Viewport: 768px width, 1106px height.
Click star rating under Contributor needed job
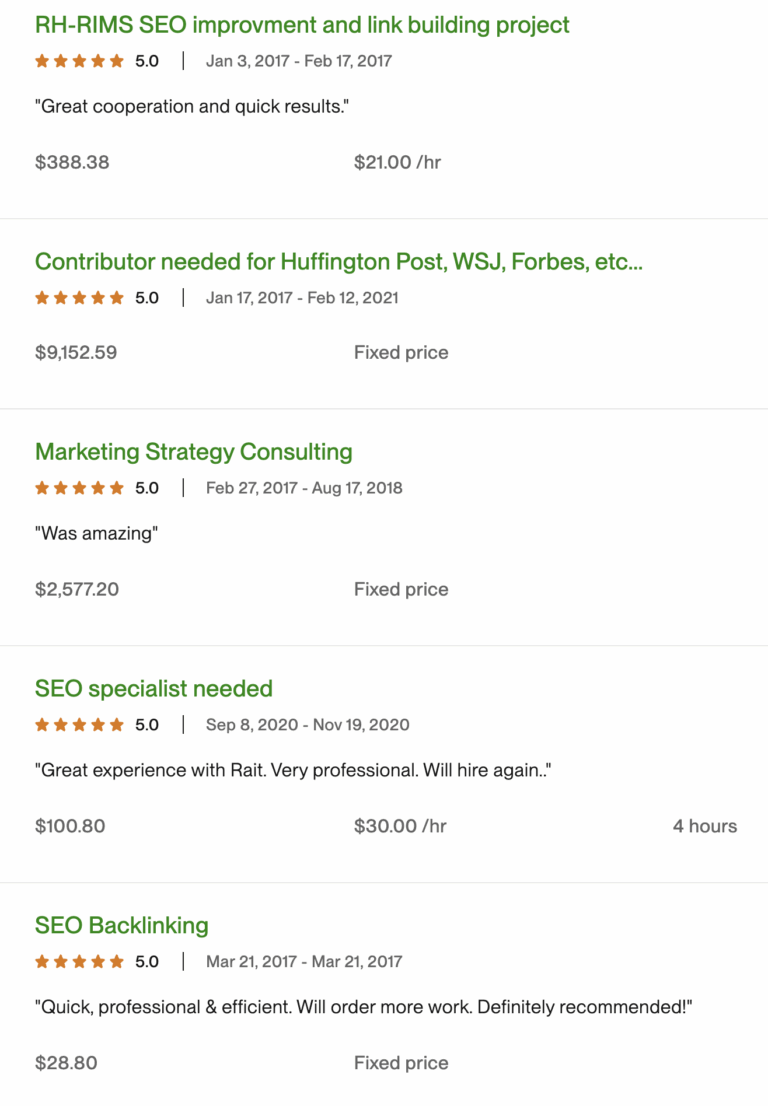(x=79, y=298)
